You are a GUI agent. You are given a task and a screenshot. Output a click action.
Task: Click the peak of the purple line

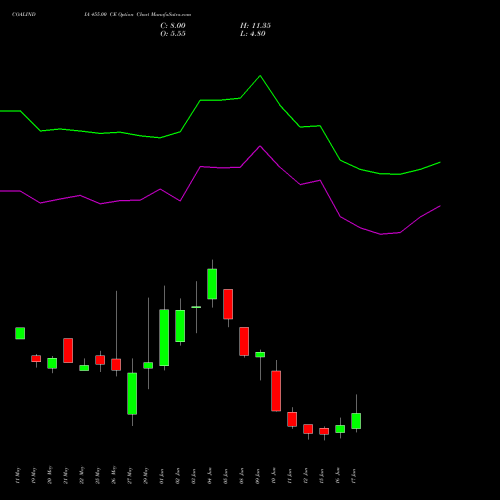tap(260, 146)
